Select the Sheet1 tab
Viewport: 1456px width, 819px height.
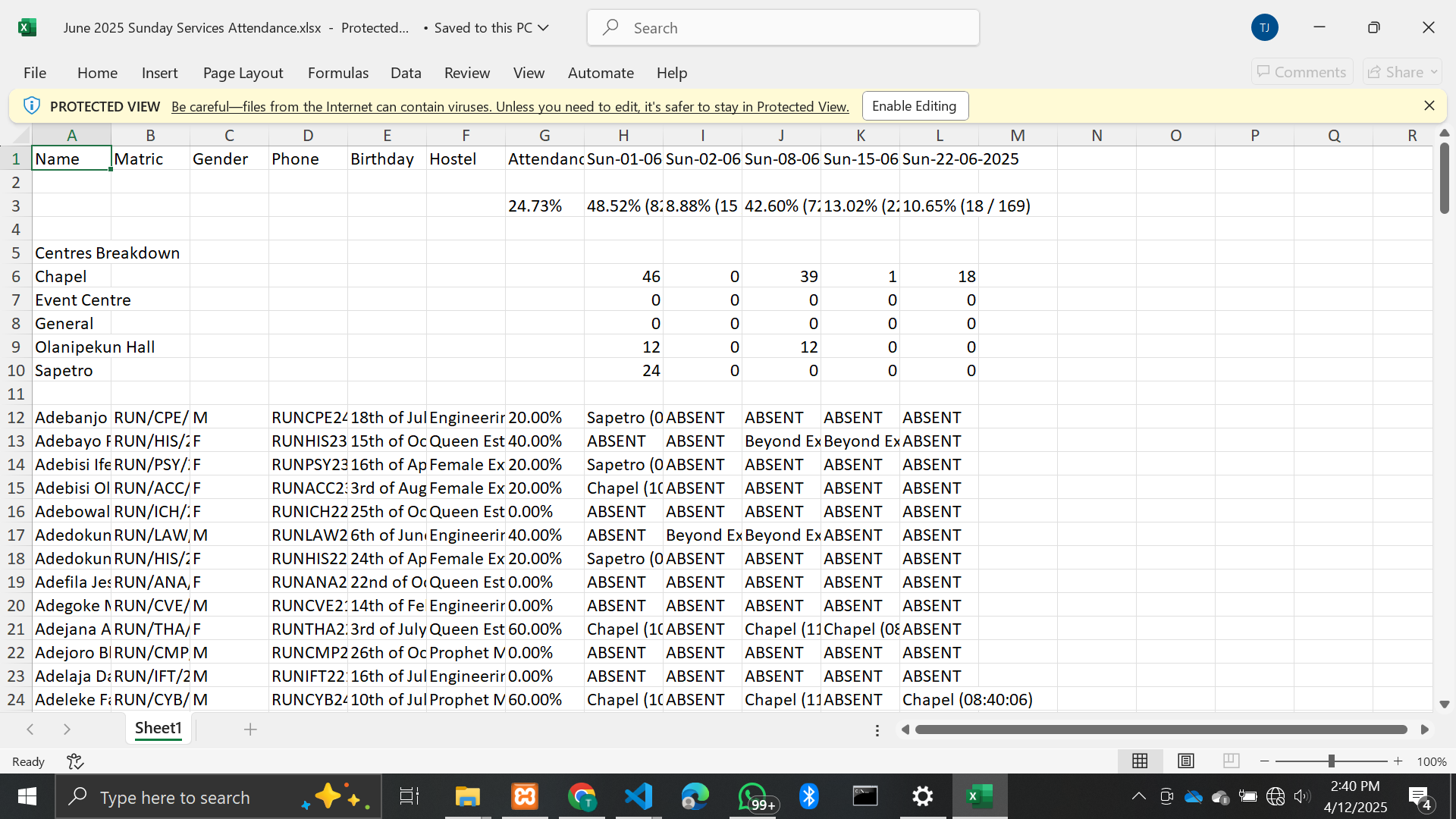[x=158, y=729]
